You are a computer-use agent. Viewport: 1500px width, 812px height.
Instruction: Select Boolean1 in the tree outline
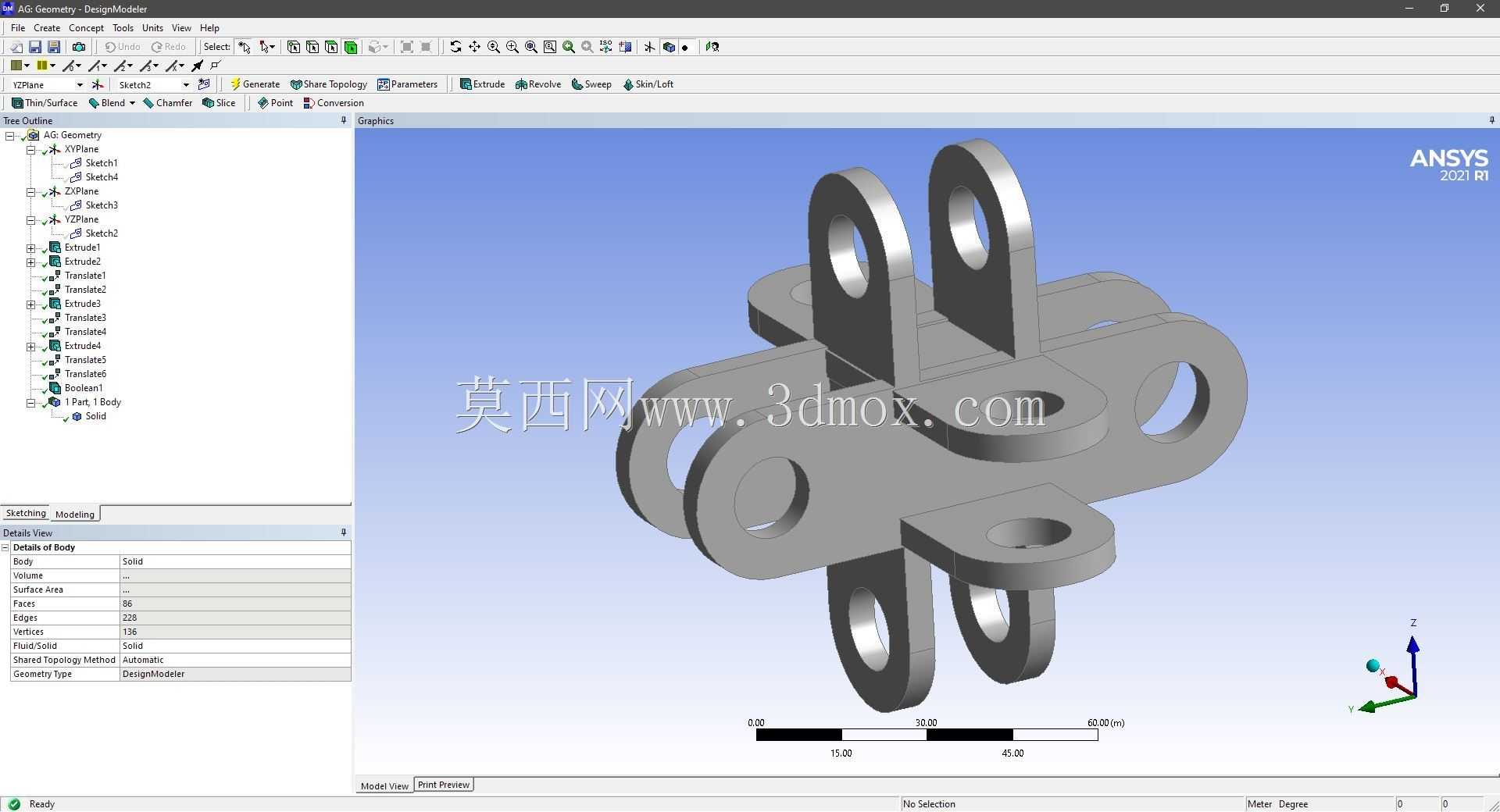(83, 388)
